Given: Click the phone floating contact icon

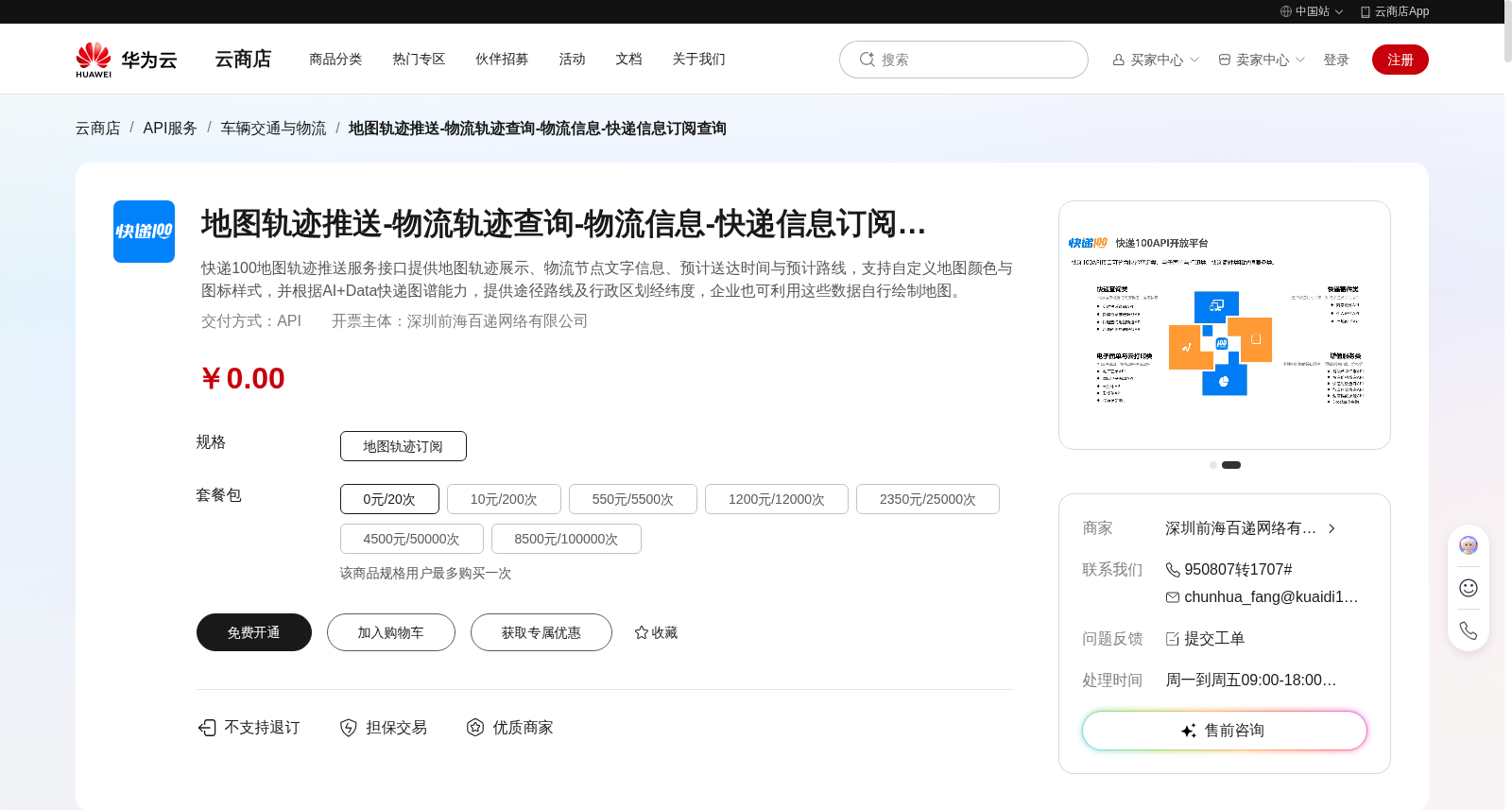Looking at the screenshot, I should point(1469,630).
